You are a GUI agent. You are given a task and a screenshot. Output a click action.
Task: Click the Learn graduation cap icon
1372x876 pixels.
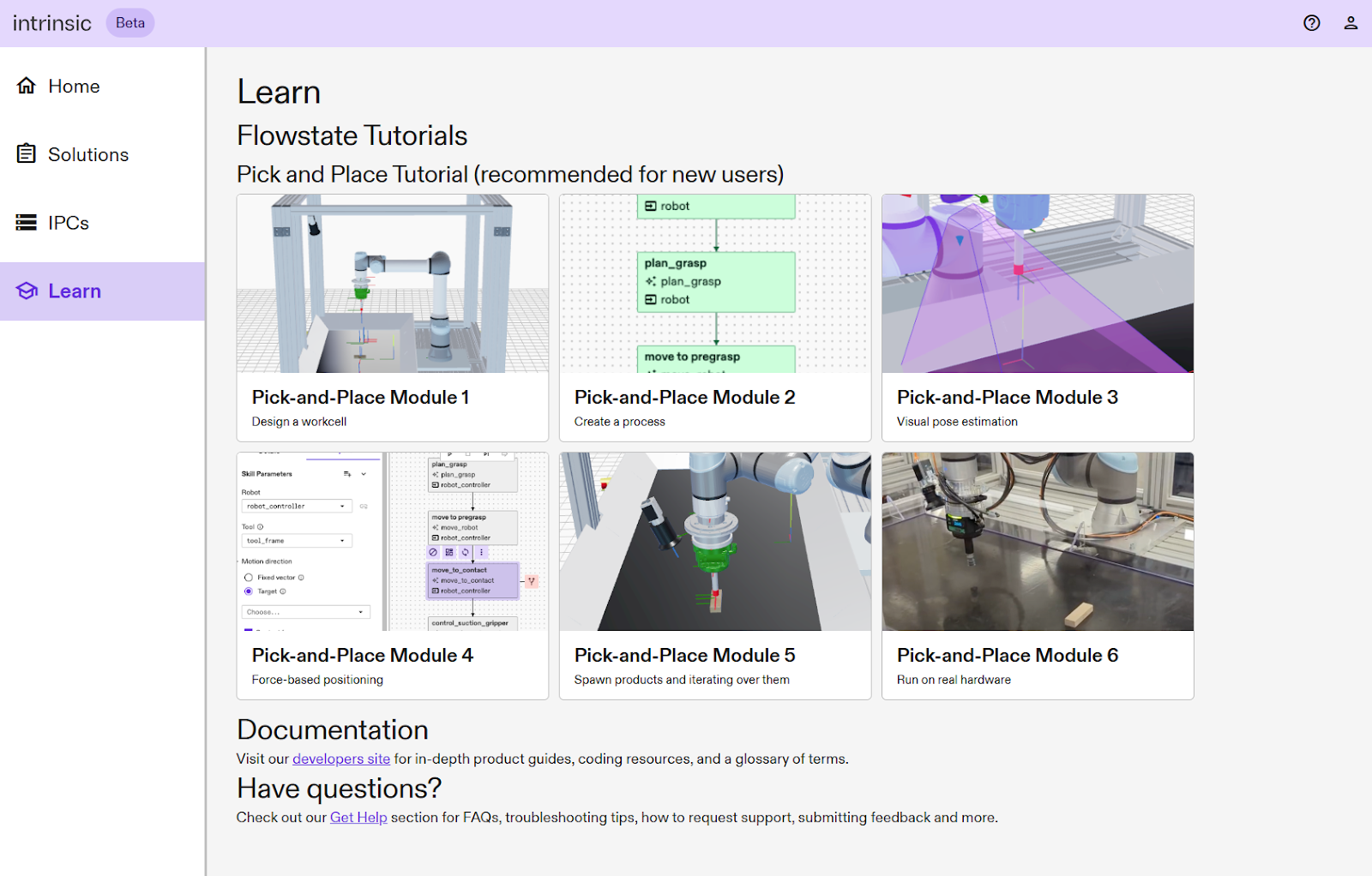pos(27,291)
